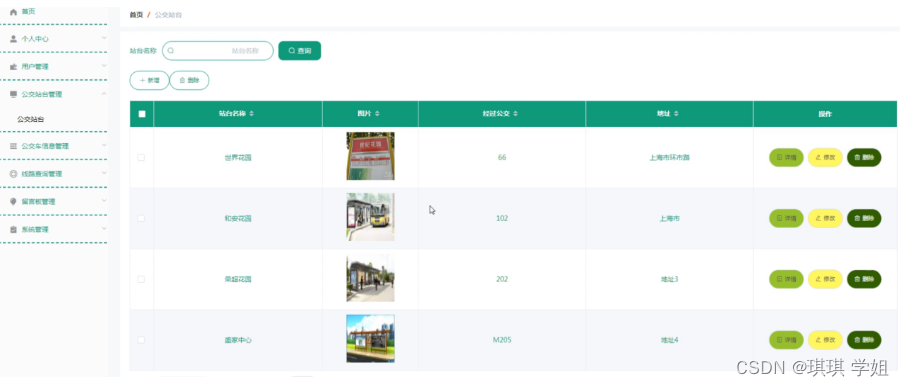Open the bus shelter photo in row 202
The image size is (904, 386).
pyautogui.click(x=370, y=278)
